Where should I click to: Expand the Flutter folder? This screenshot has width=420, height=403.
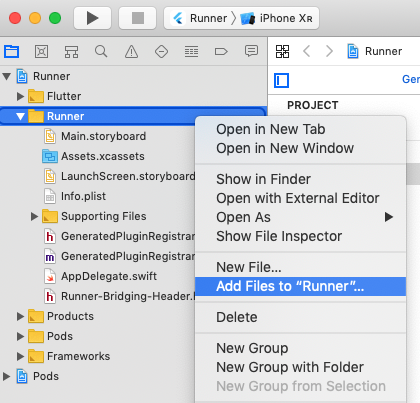(21, 96)
